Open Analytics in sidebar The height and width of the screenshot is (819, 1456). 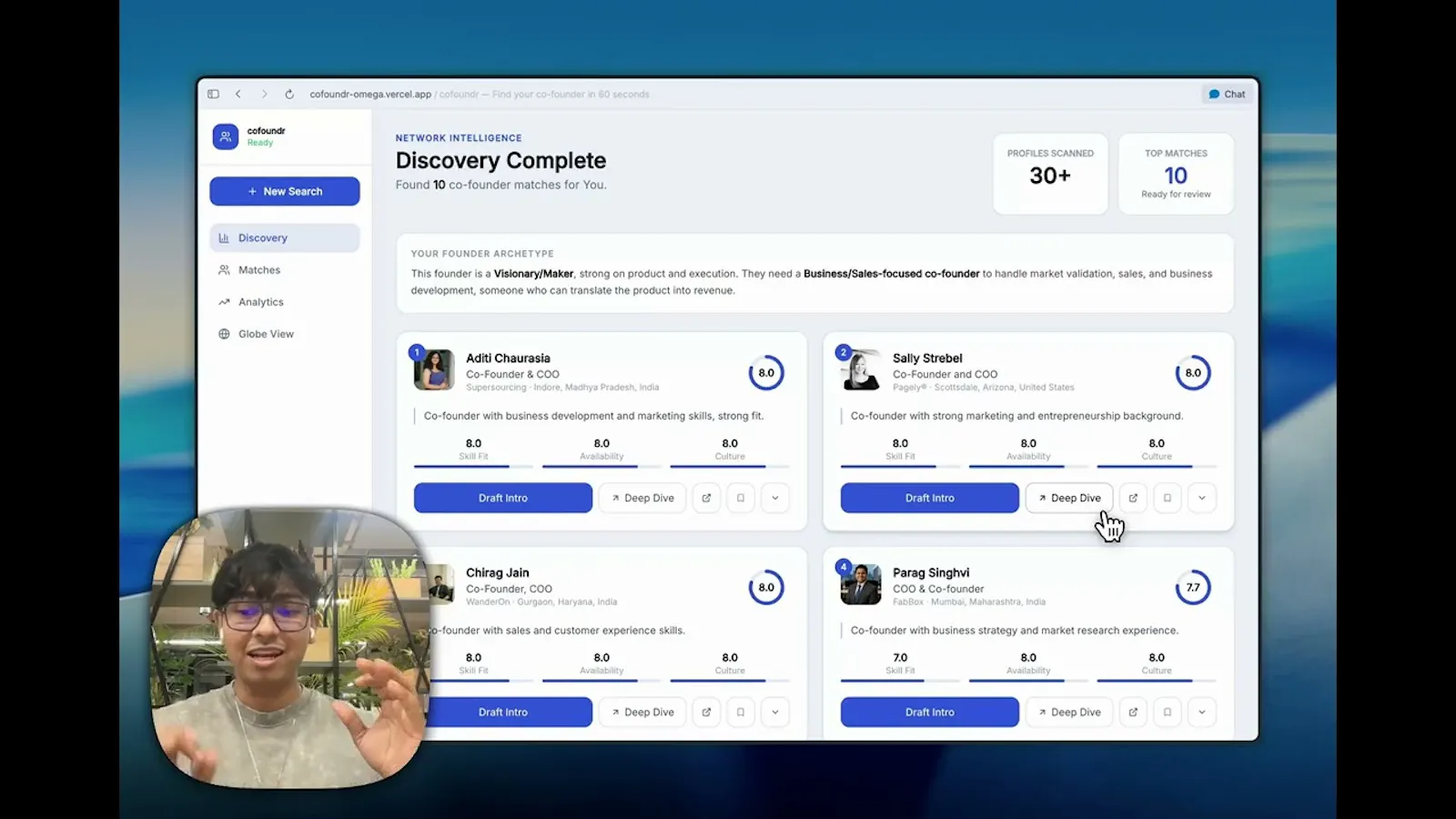[x=285, y=302]
